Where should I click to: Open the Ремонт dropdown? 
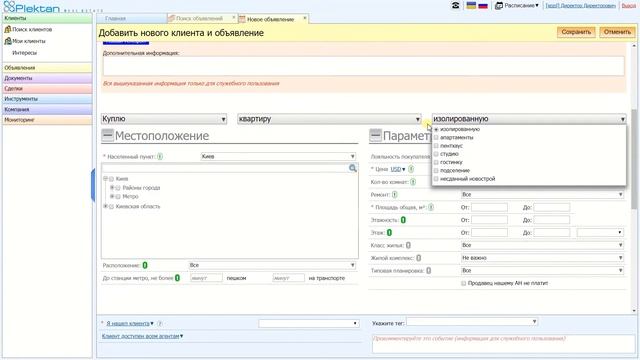[542, 195]
